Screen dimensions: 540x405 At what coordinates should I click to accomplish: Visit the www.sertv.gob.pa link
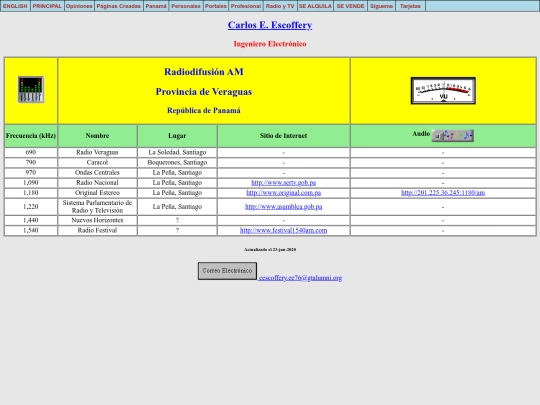pyautogui.click(x=283, y=183)
